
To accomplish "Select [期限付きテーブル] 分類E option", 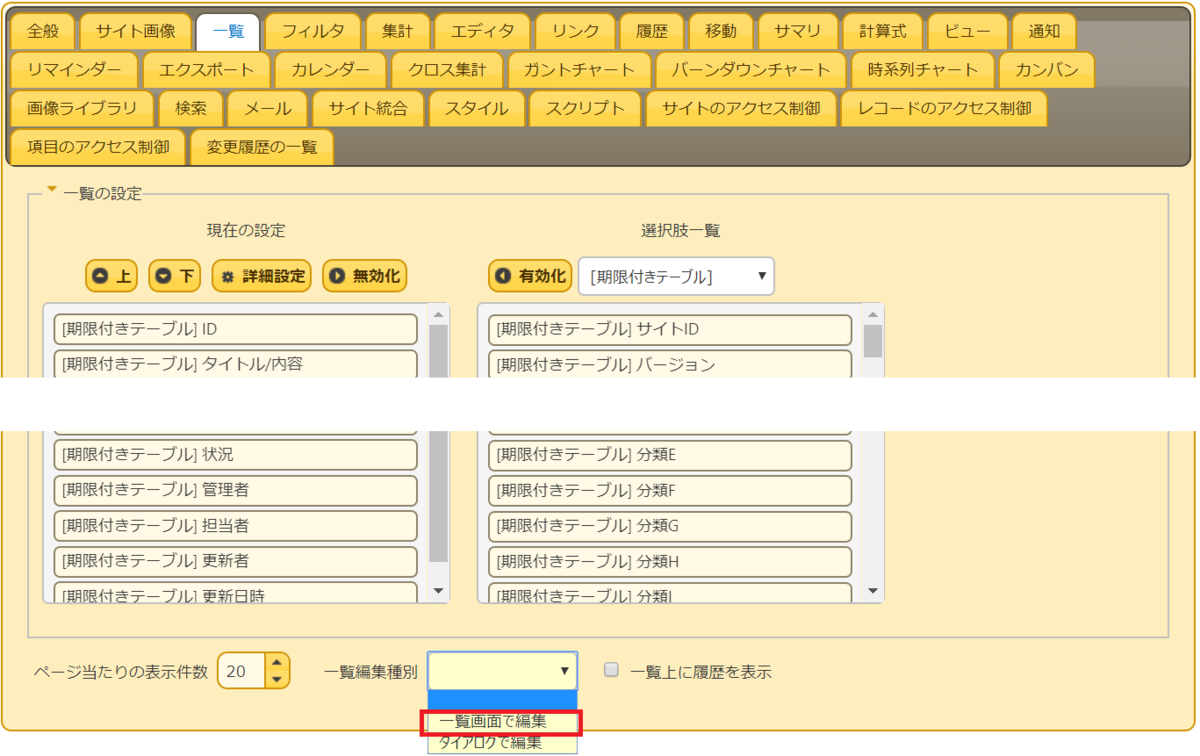I will click(x=670, y=455).
